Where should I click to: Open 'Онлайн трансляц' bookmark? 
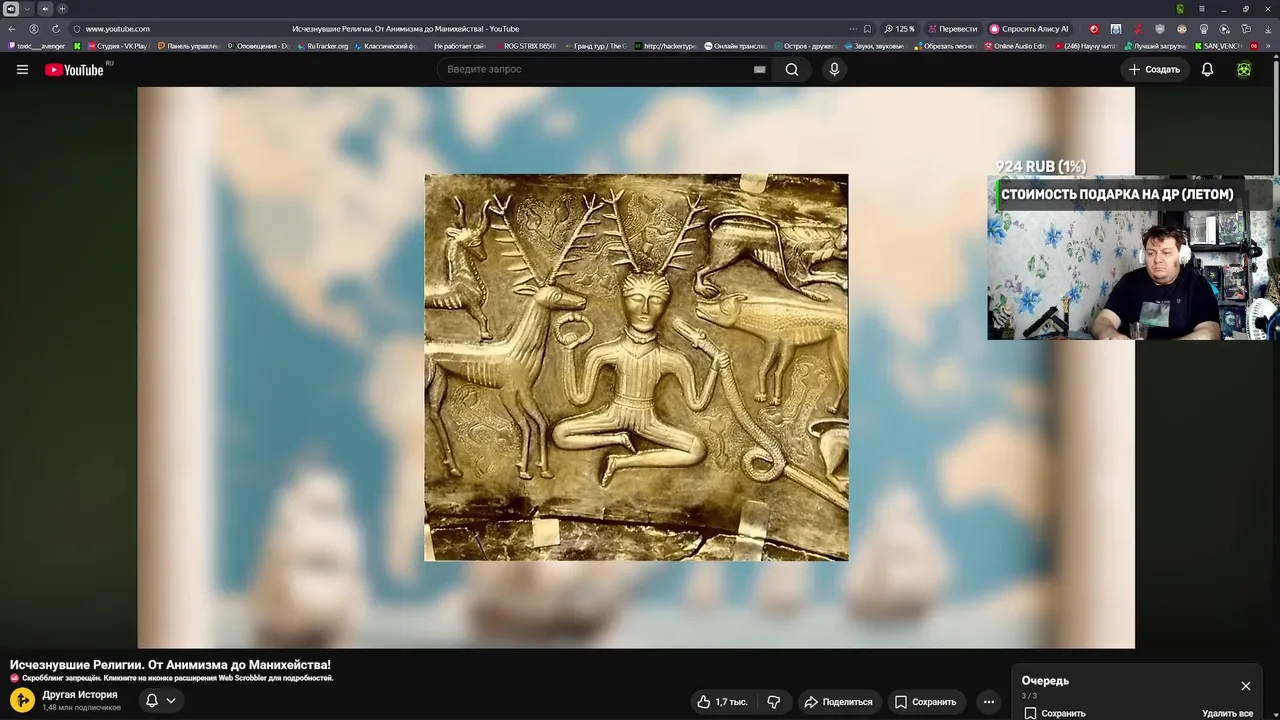[735, 46]
